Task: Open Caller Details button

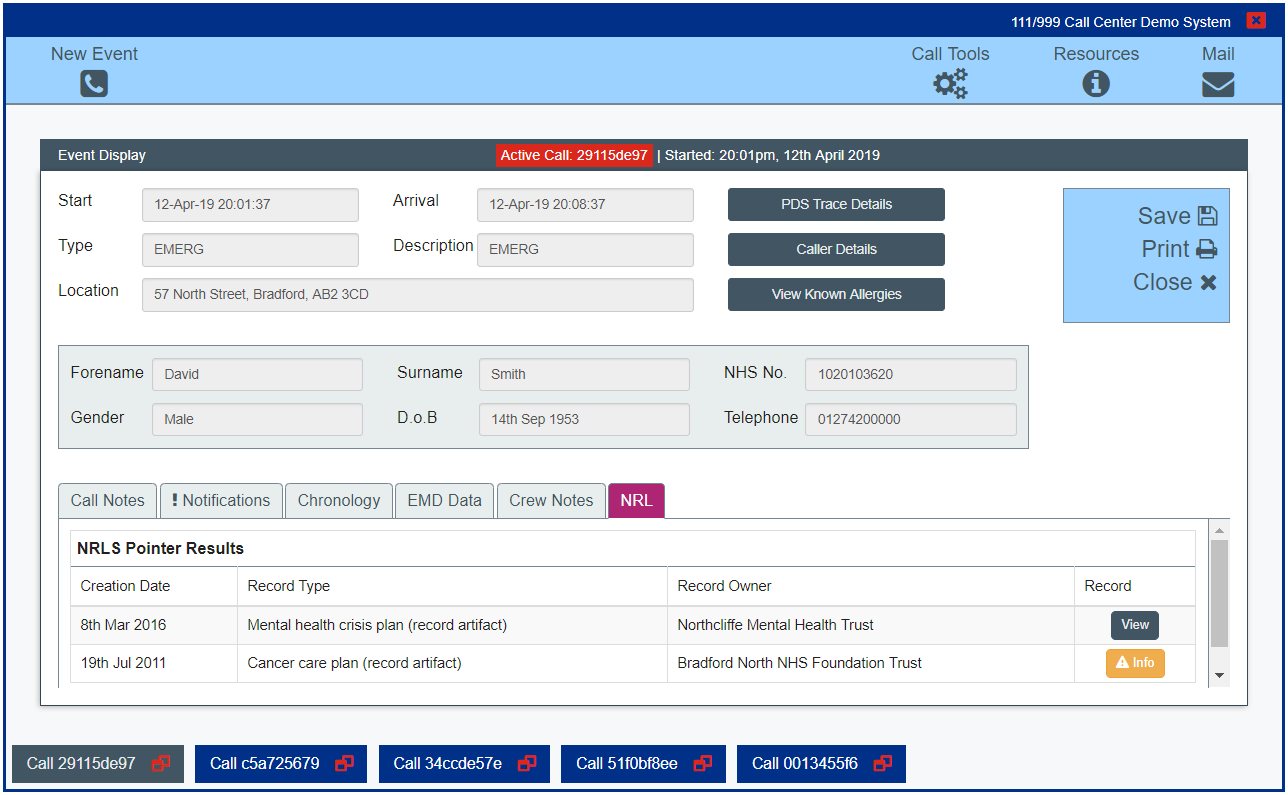Action: tap(836, 249)
